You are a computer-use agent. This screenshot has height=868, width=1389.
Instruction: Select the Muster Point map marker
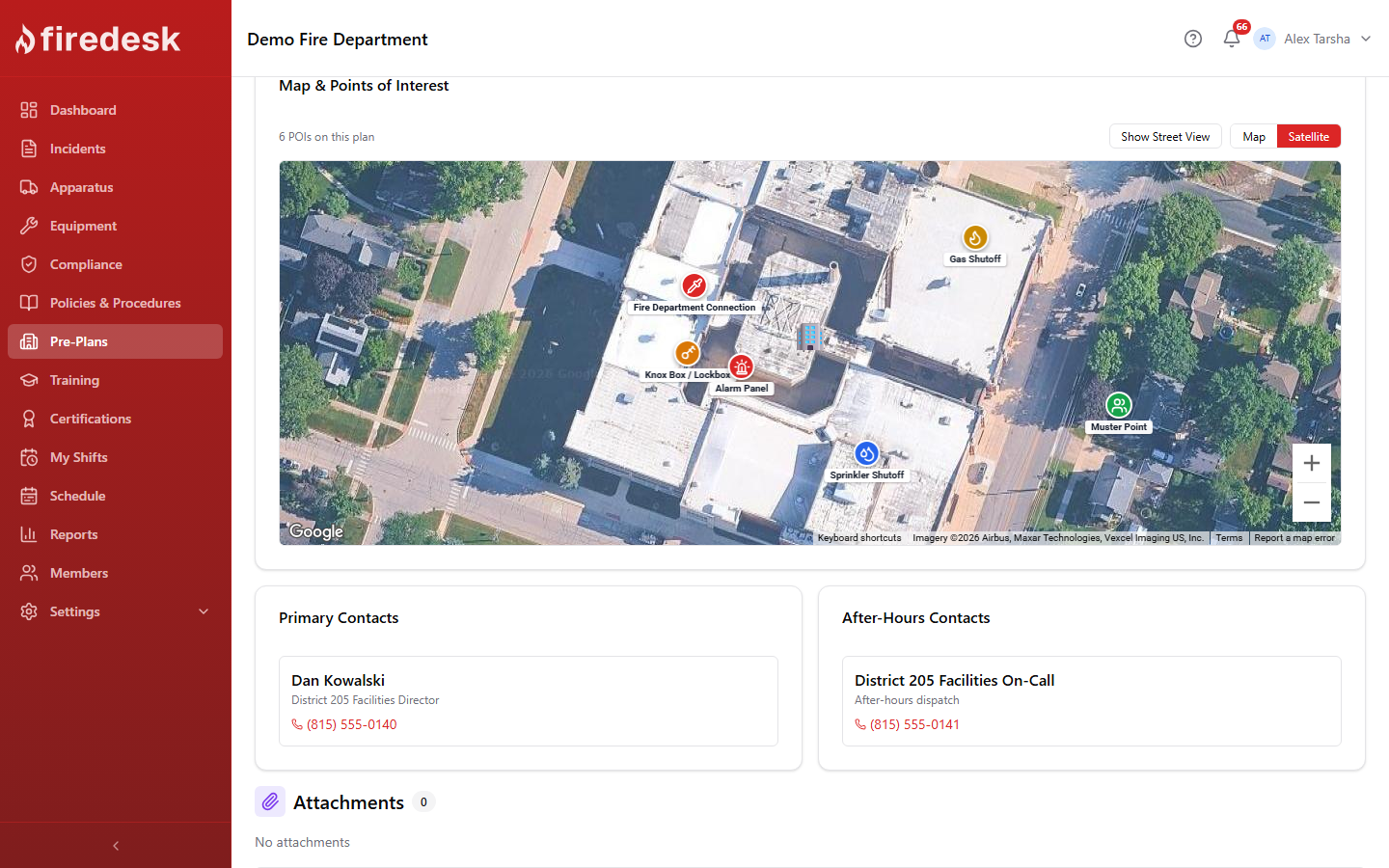tap(1118, 405)
